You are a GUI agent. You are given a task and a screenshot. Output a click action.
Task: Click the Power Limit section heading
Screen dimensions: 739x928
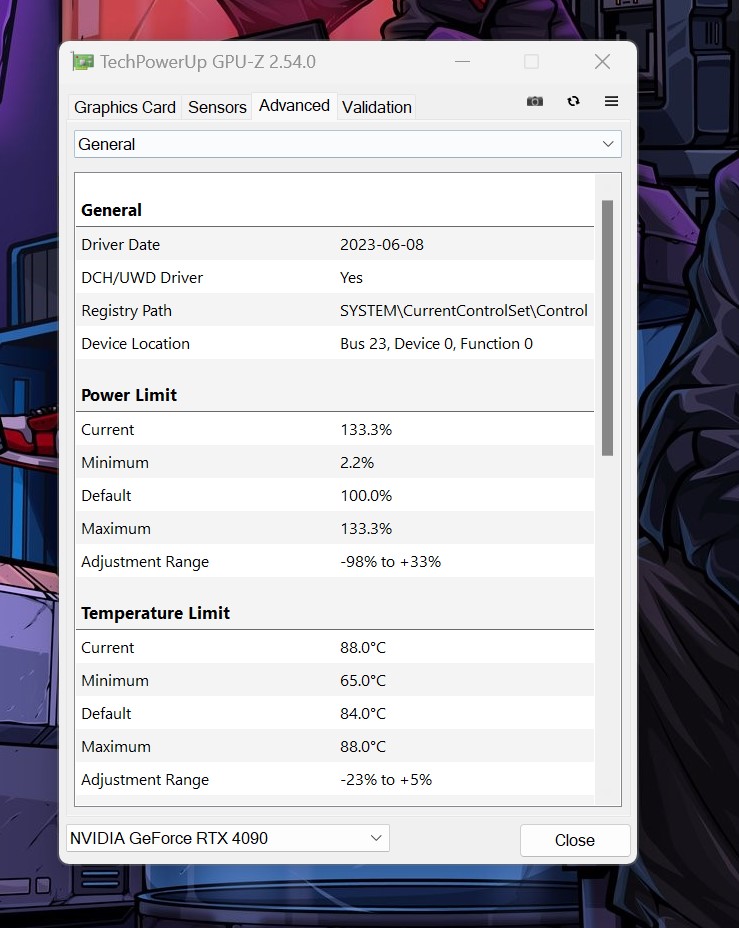click(x=129, y=395)
